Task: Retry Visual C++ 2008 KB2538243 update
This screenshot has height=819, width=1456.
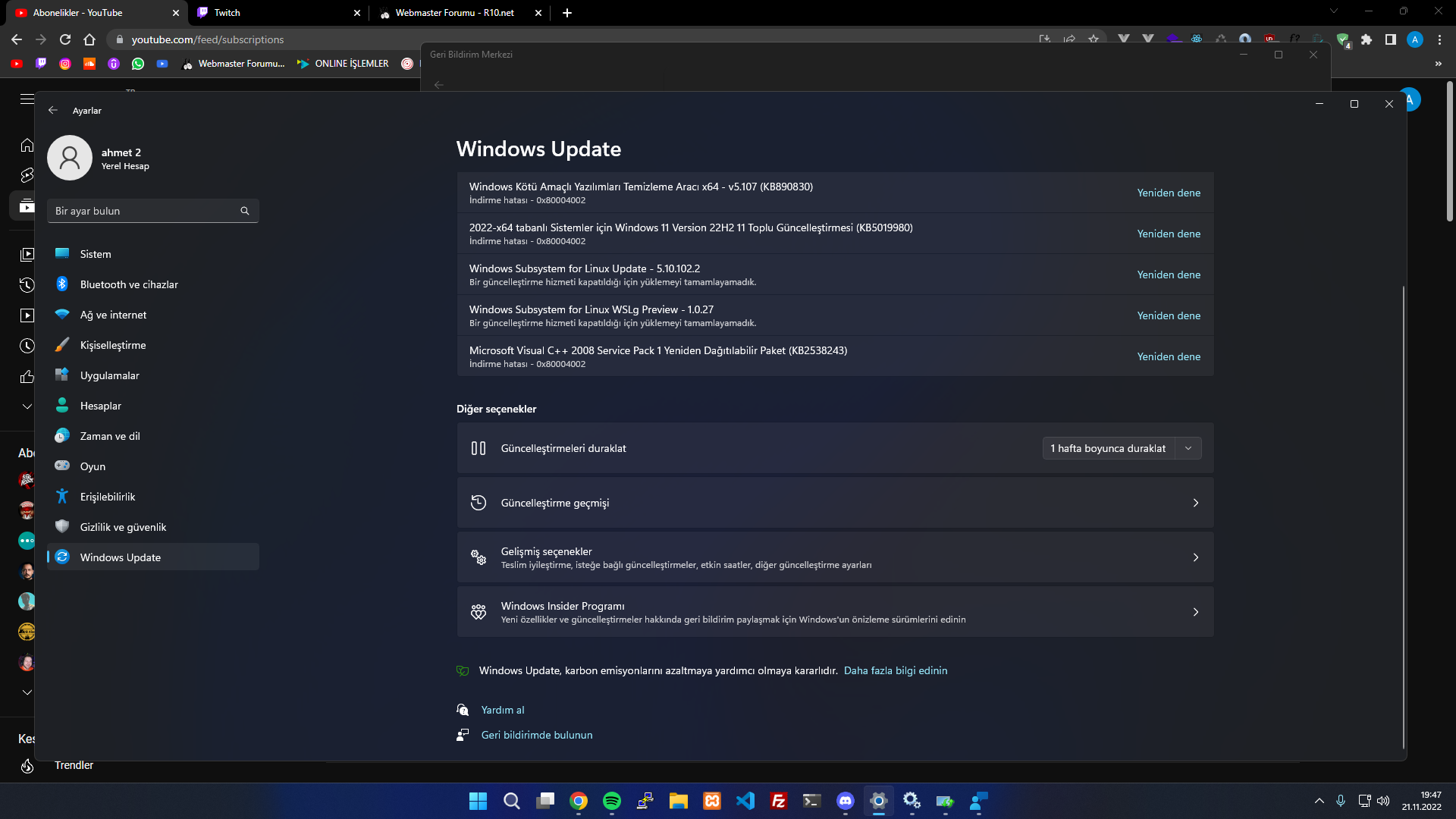Action: coord(1169,356)
